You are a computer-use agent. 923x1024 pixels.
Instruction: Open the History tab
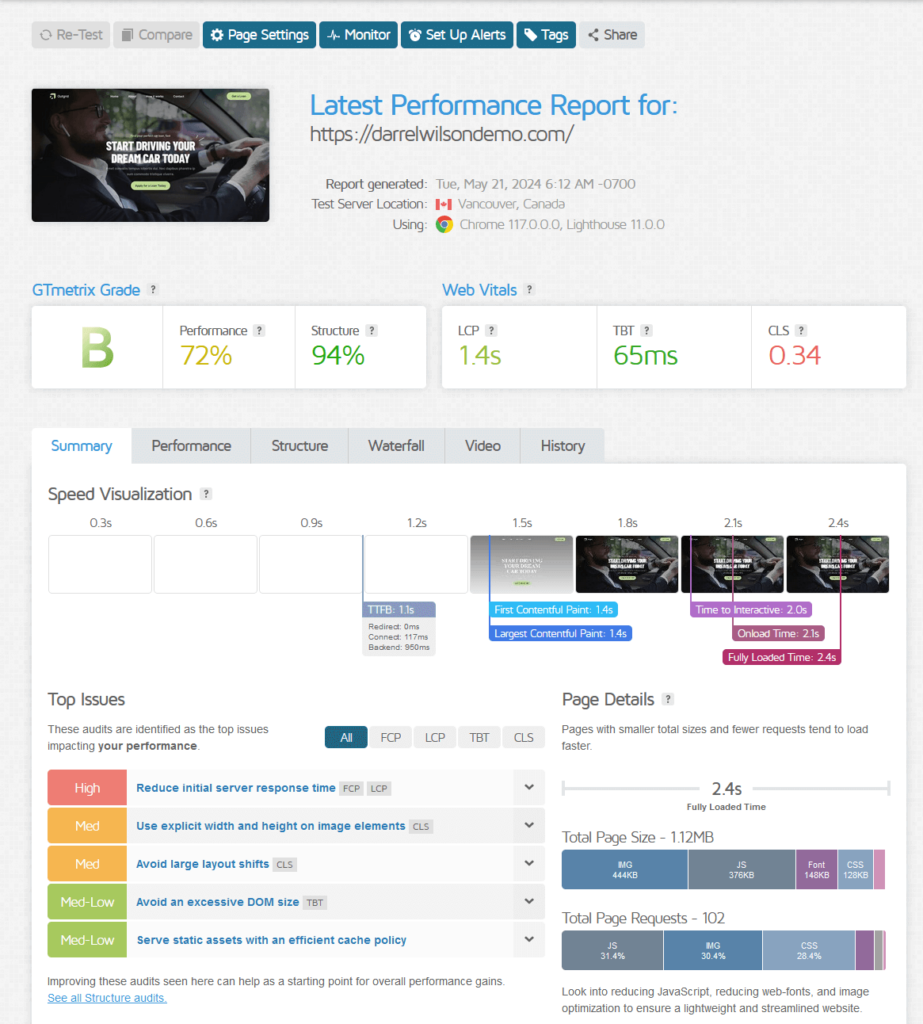point(562,446)
